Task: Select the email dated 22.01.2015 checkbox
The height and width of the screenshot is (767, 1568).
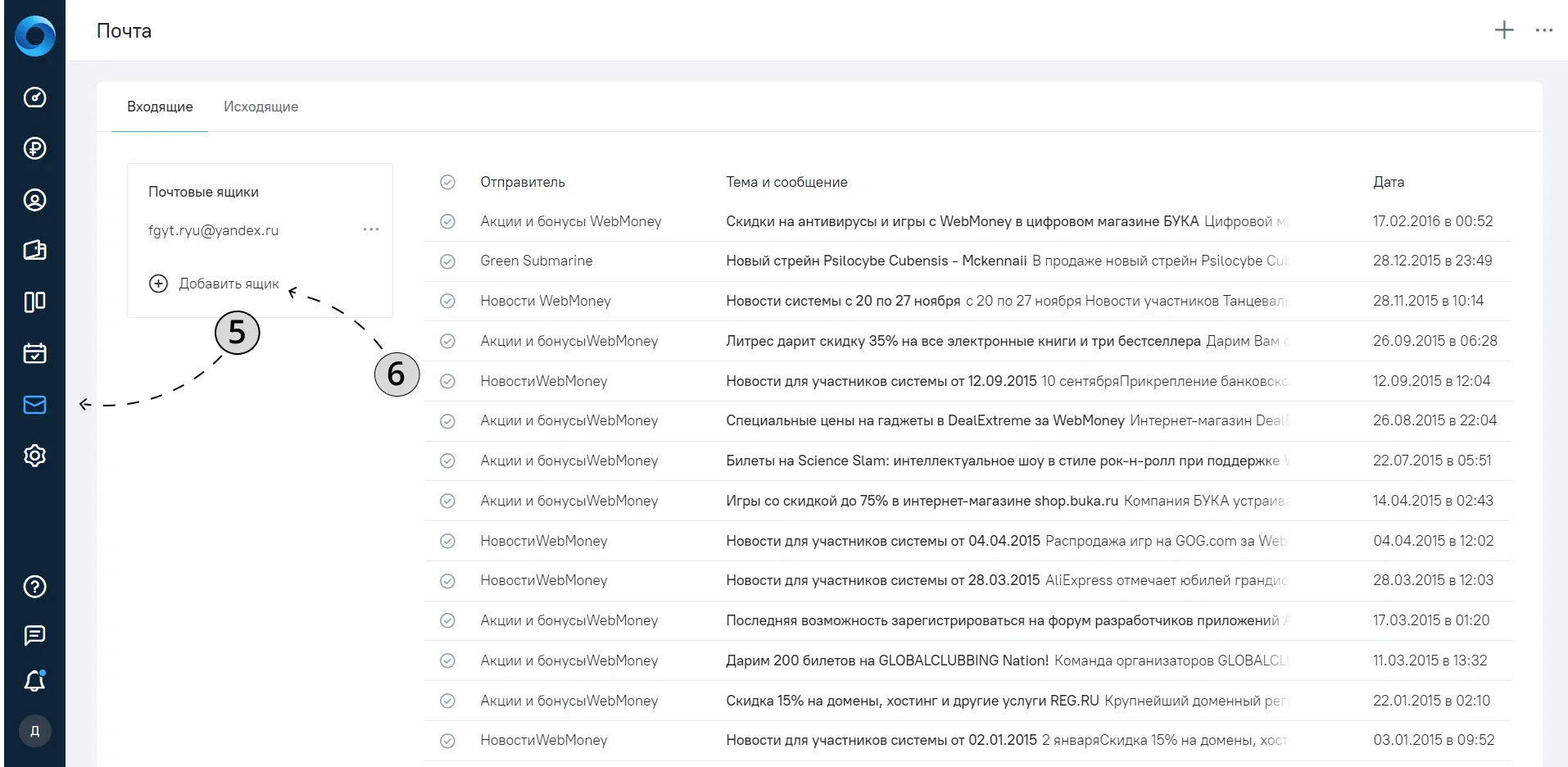Action: 447,701
